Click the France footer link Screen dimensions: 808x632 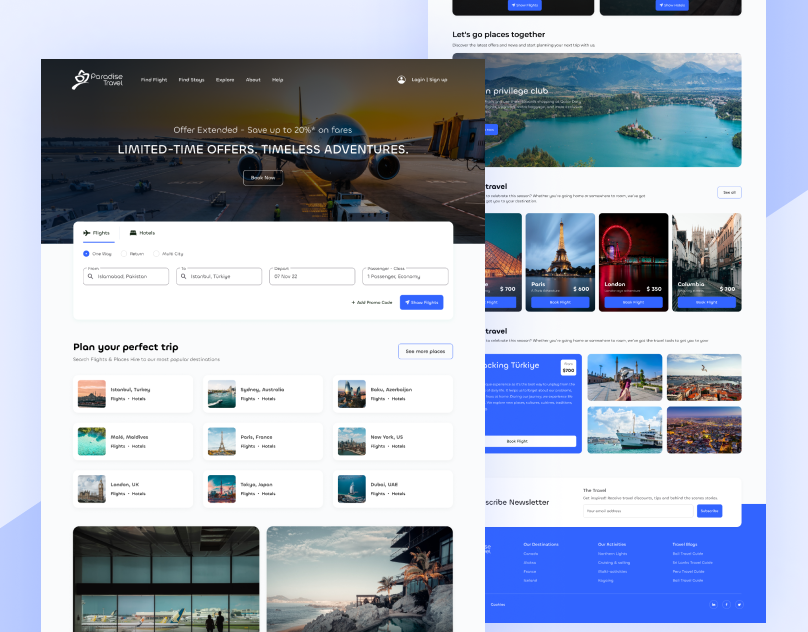tap(530, 572)
